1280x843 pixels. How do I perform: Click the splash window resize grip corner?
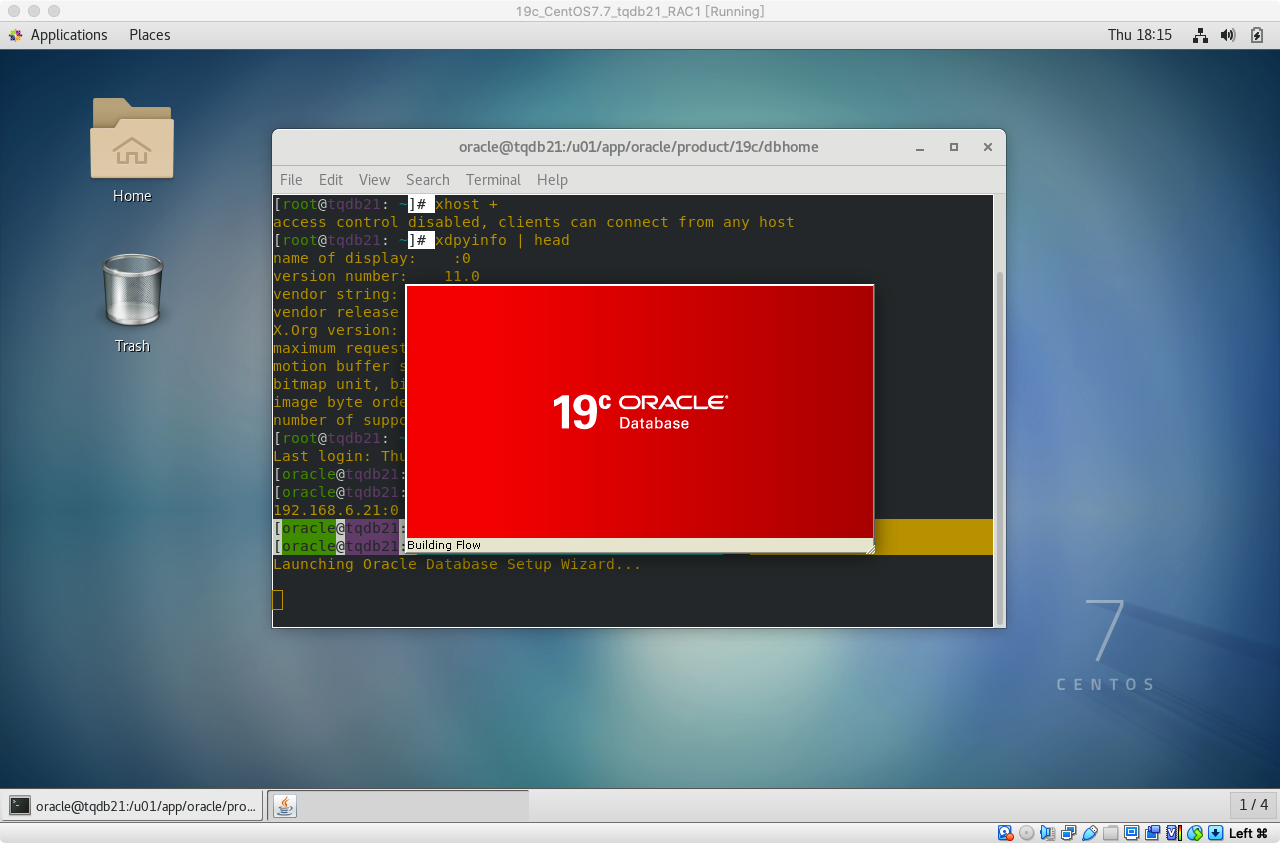point(869,548)
